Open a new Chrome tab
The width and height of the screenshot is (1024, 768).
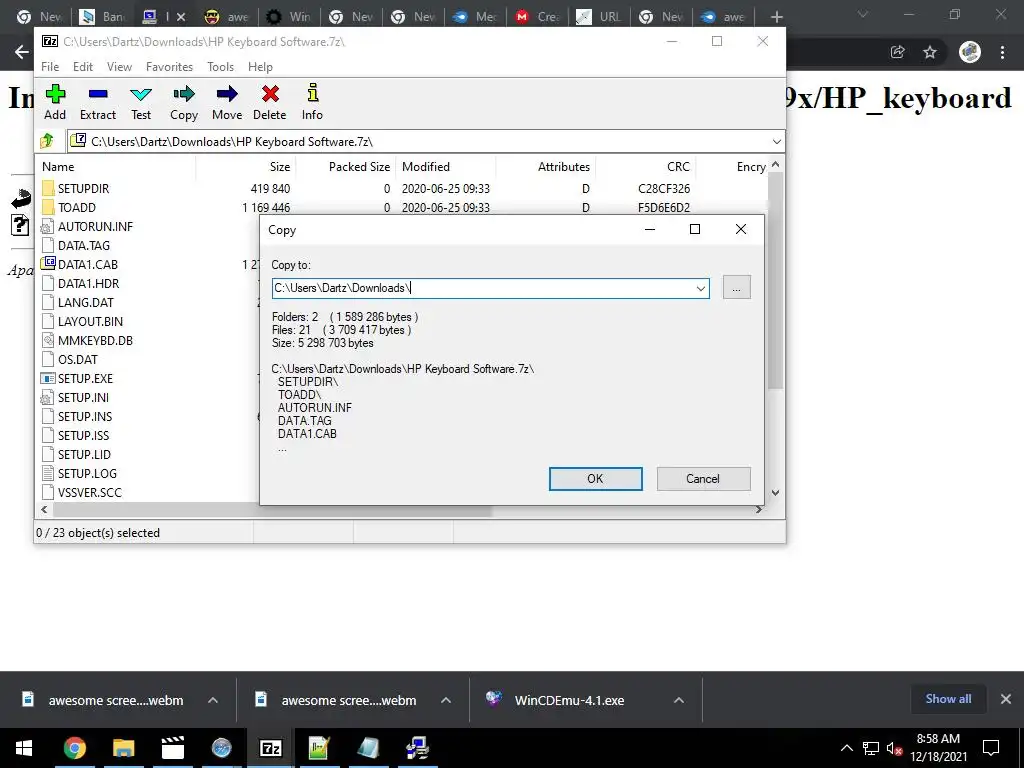pos(776,17)
